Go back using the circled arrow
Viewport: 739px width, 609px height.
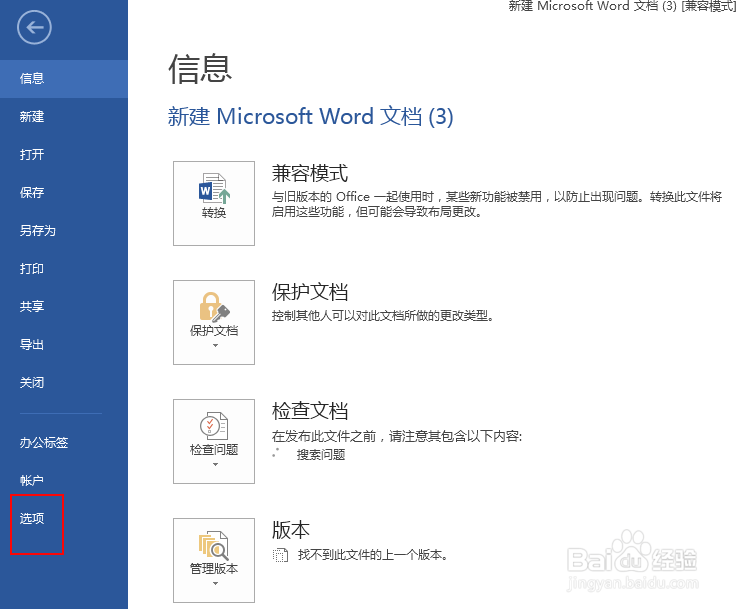pos(34,28)
